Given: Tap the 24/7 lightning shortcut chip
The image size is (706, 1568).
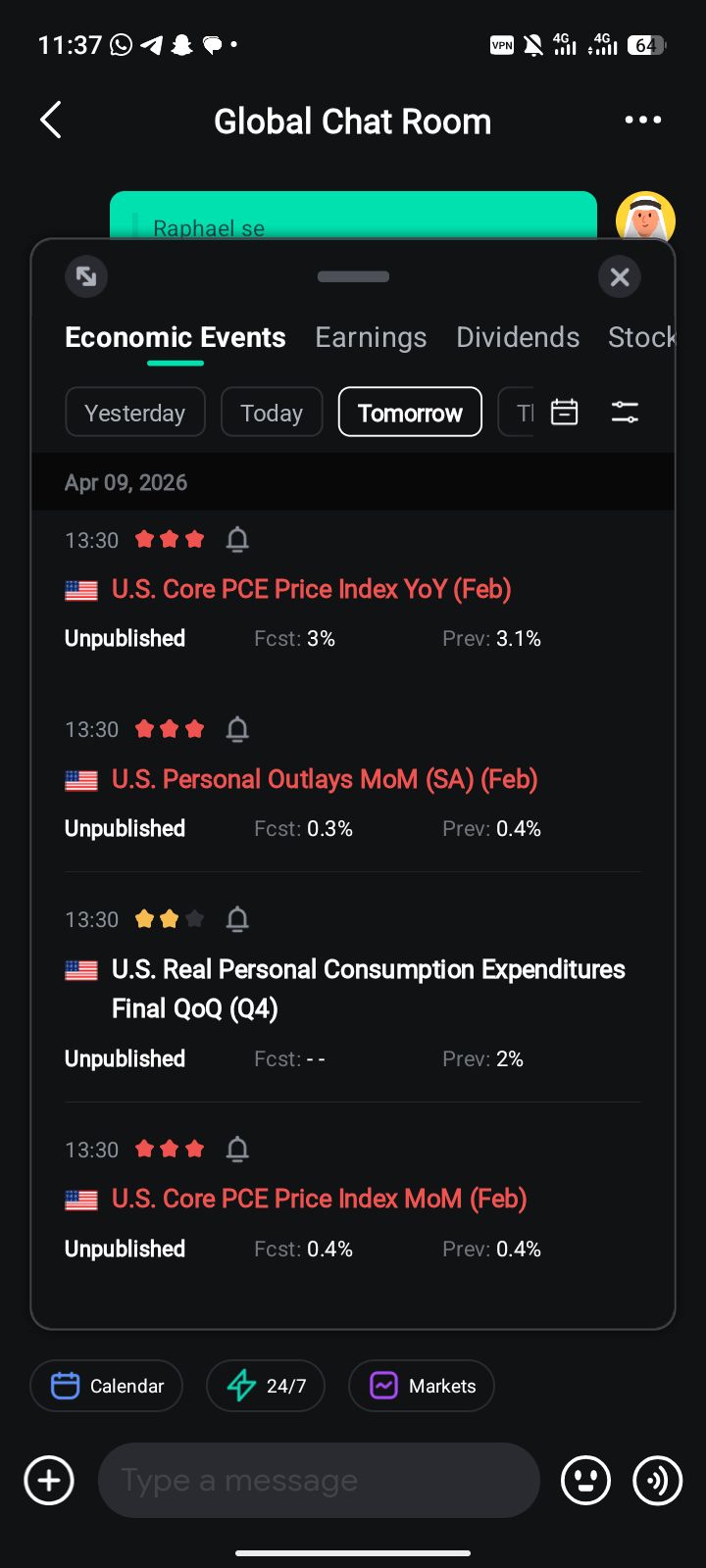Looking at the screenshot, I should (x=266, y=1386).
